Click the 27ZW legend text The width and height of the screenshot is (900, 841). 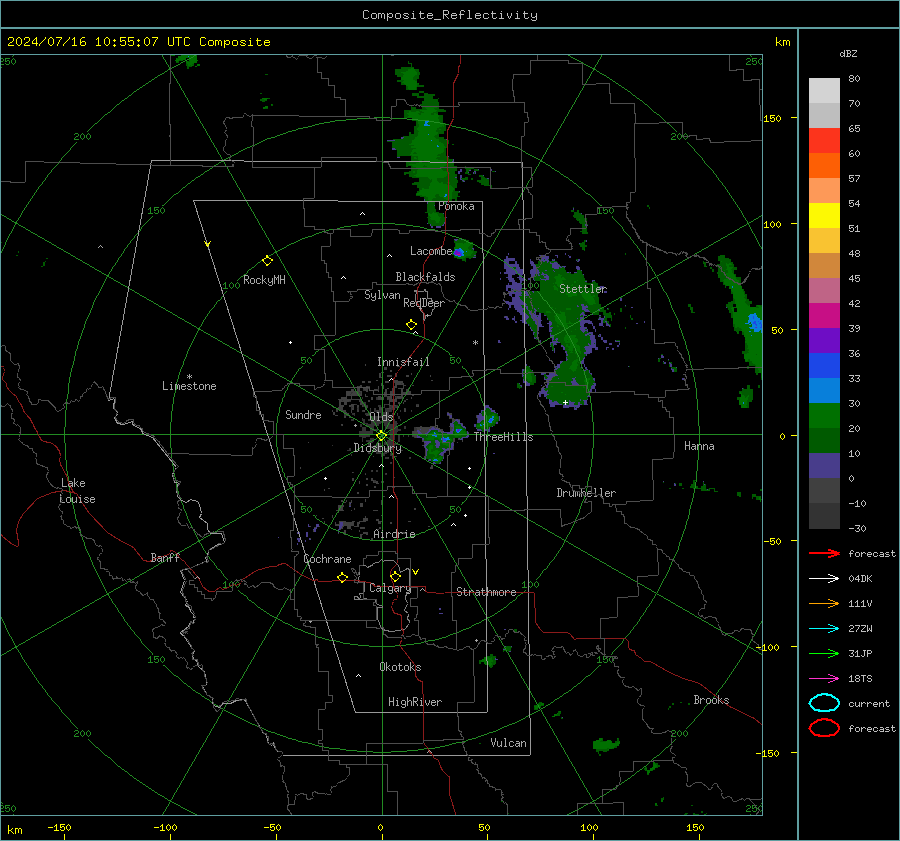860,629
